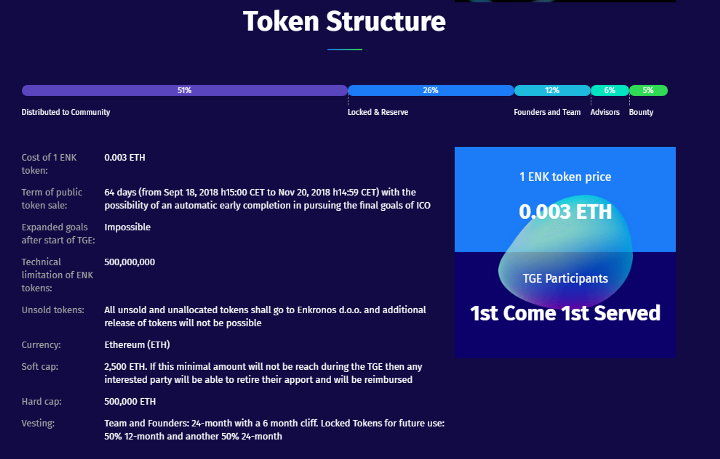
Task: Click the Locked & Reserve label
Action: 377,112
